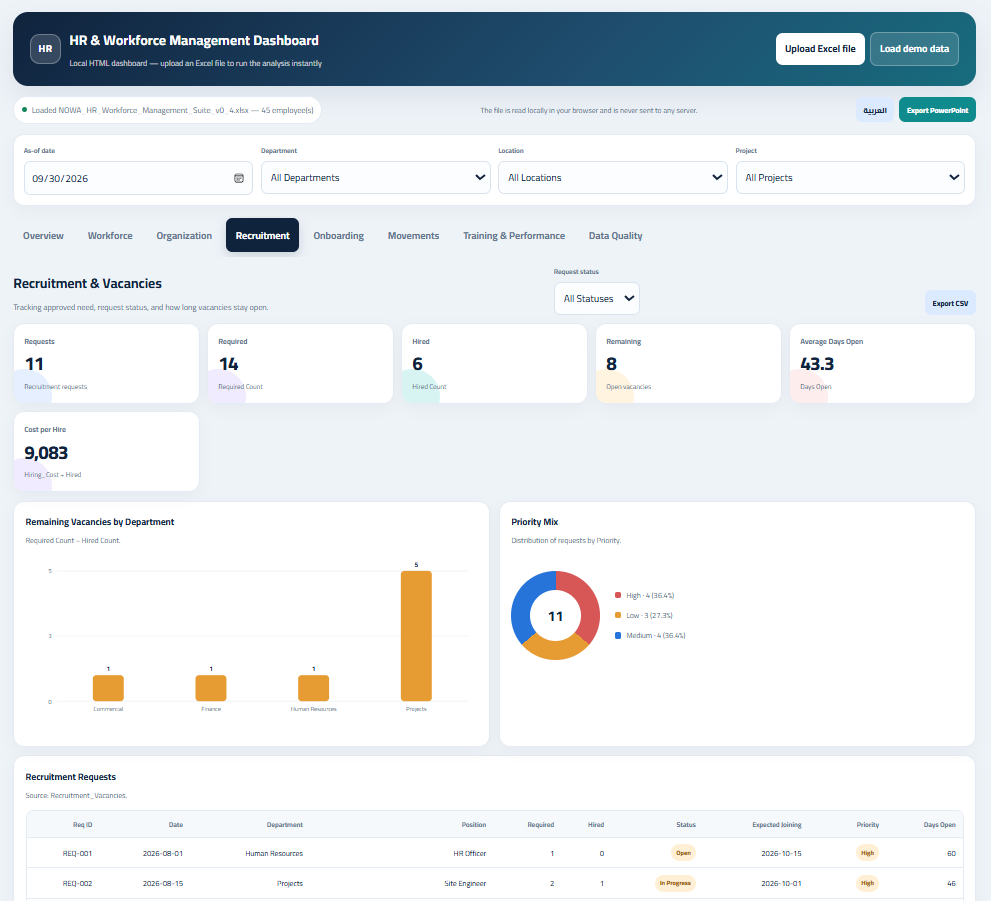The width and height of the screenshot is (991, 901).
Task: Click the High priority badge in REQ-001 row
Action: pyautogui.click(x=867, y=853)
